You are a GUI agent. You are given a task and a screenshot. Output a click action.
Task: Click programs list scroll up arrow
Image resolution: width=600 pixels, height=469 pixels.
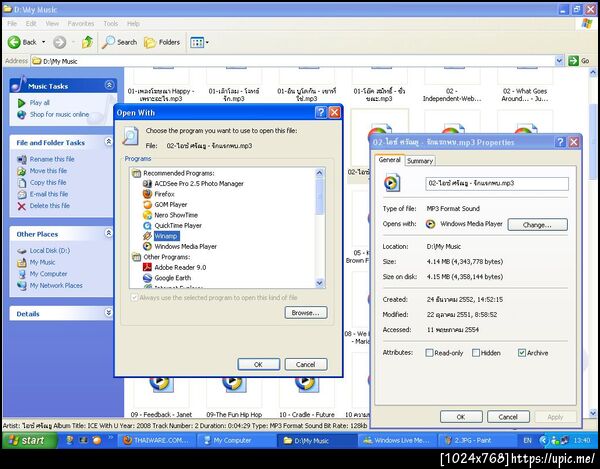click(x=320, y=173)
